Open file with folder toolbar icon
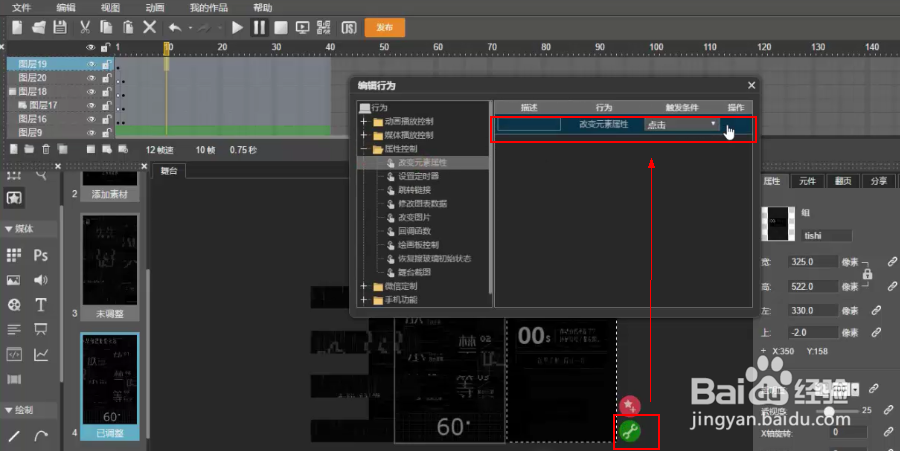The image size is (900, 451). tap(38, 27)
